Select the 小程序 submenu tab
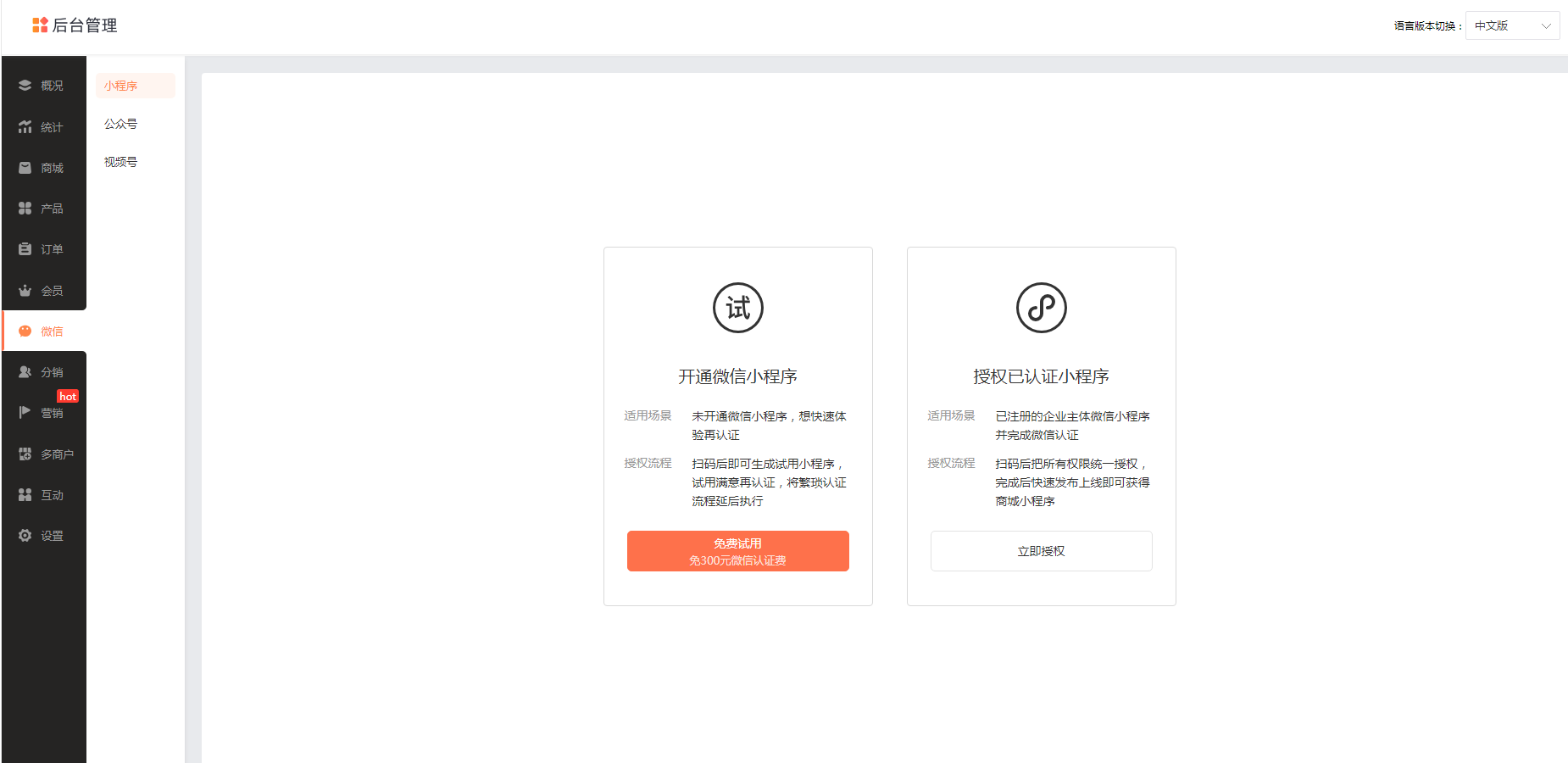Screen dimensions: 1568x763 136,86
